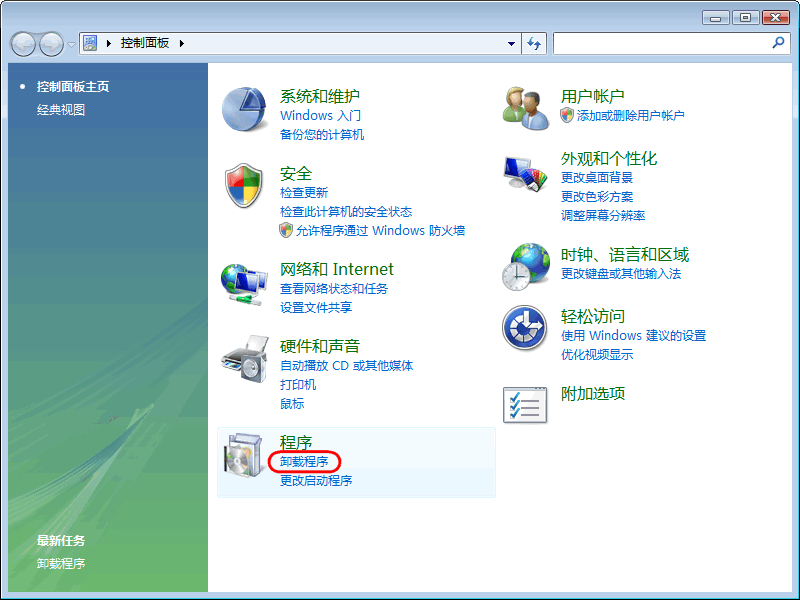The height and width of the screenshot is (600, 800).
Task: Click shield icon next to 允许程序通过 Windows 防火墙
Action: click(x=286, y=230)
